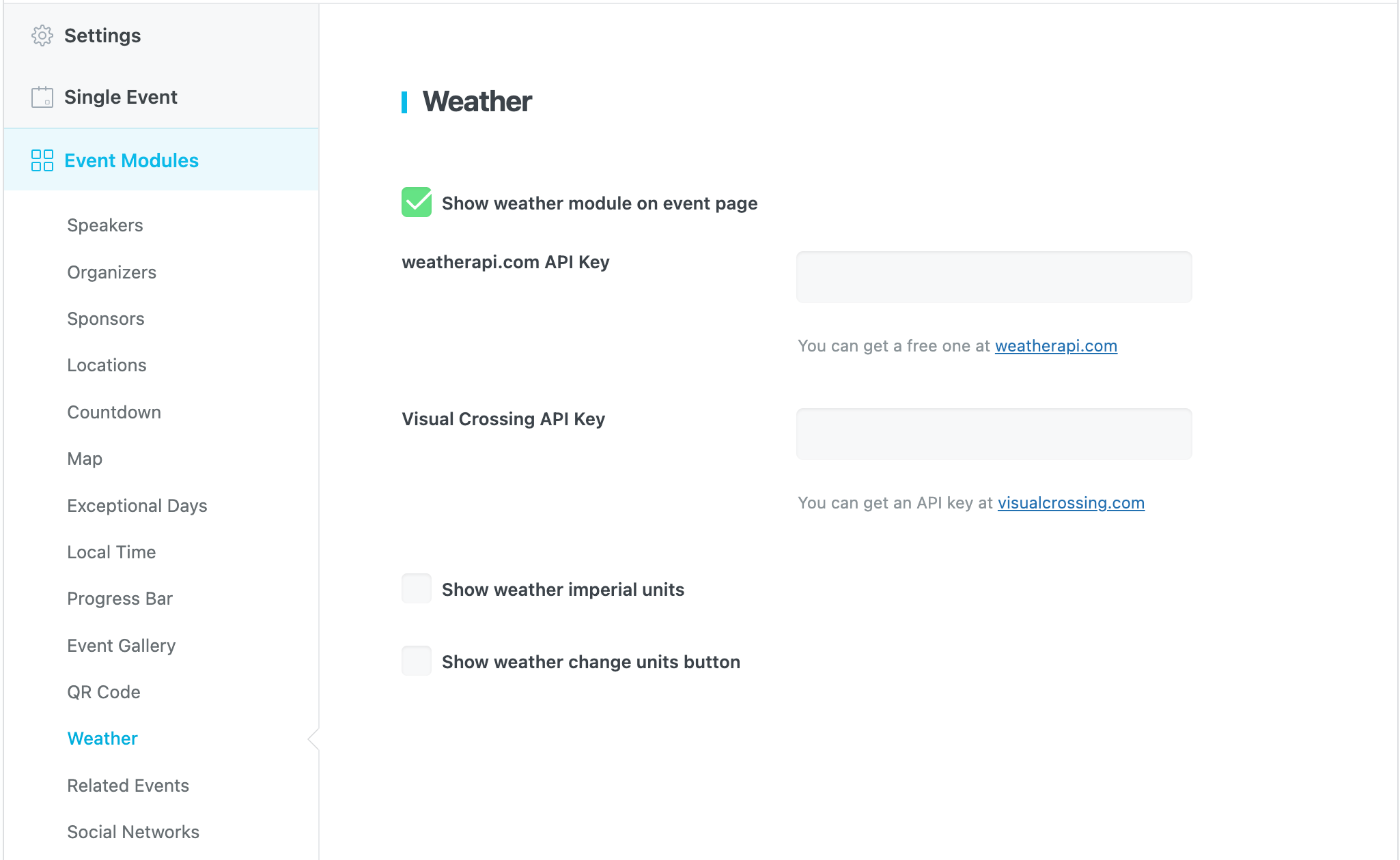Open Organizers module settings

click(112, 272)
